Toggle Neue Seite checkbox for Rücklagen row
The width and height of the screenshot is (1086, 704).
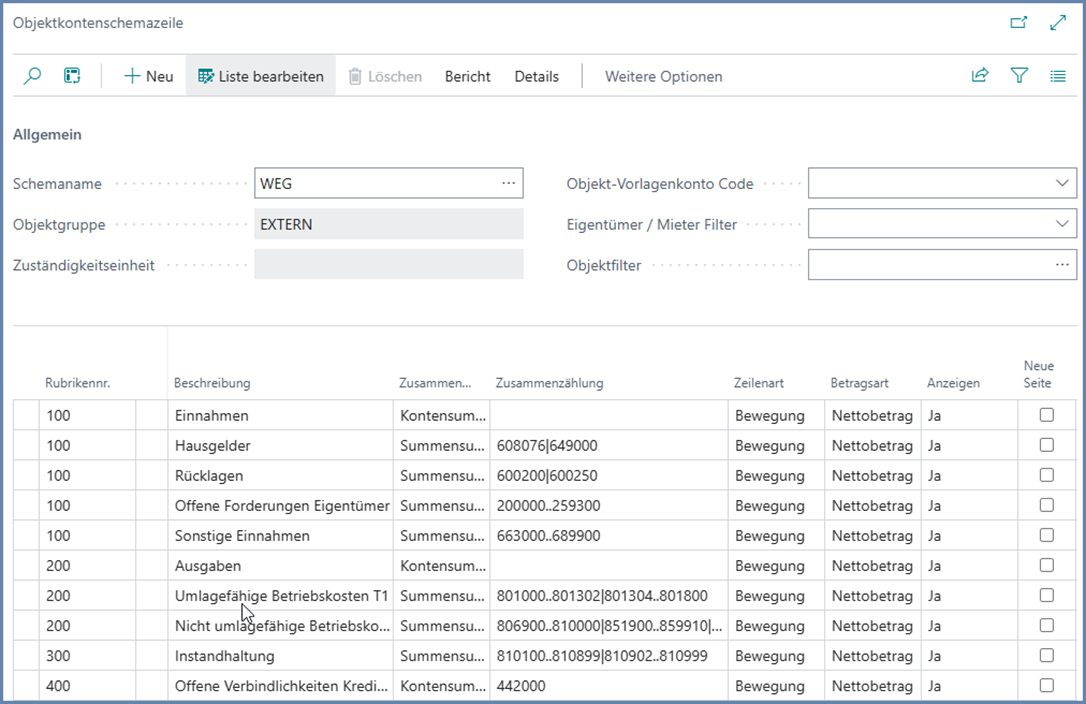click(x=1046, y=475)
